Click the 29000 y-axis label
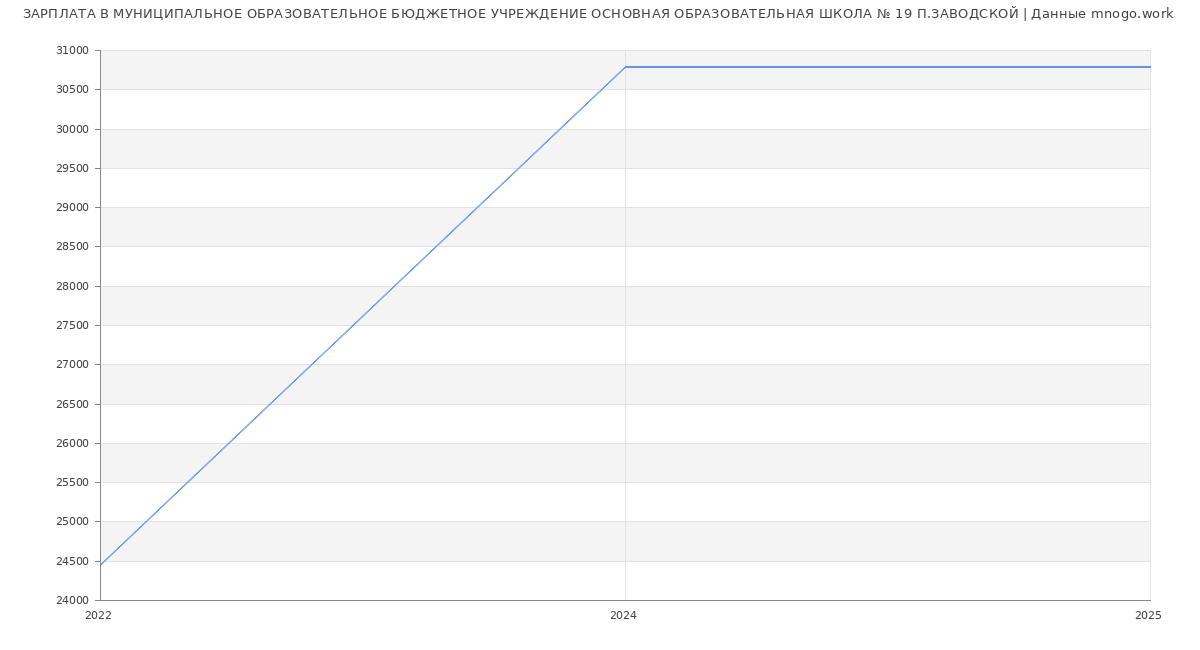 [x=72, y=208]
